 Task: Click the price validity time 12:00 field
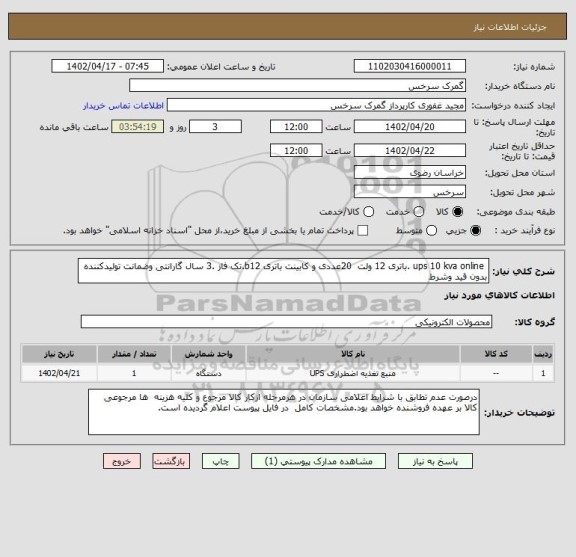coord(296,150)
